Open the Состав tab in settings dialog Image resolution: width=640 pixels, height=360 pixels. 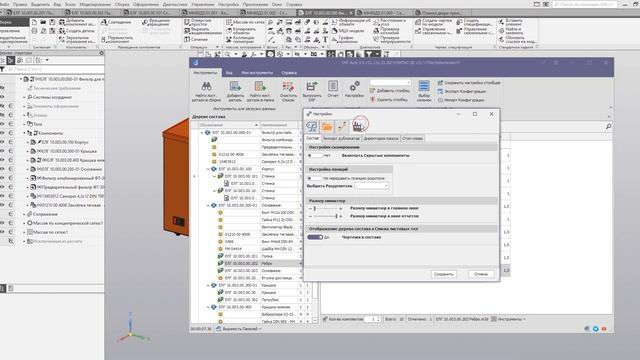pos(313,138)
